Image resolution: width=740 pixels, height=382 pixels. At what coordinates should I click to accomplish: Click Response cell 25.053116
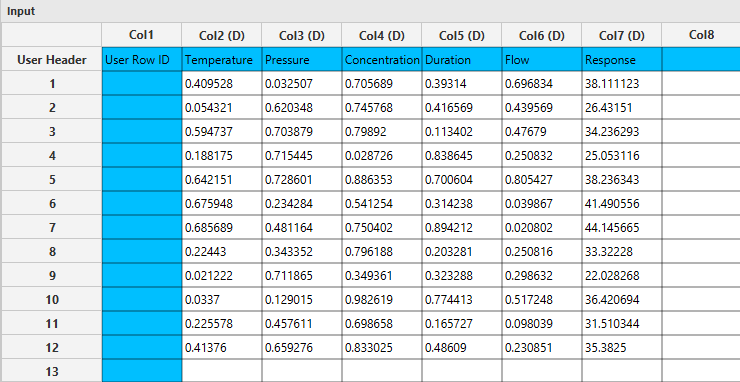(x=622, y=155)
